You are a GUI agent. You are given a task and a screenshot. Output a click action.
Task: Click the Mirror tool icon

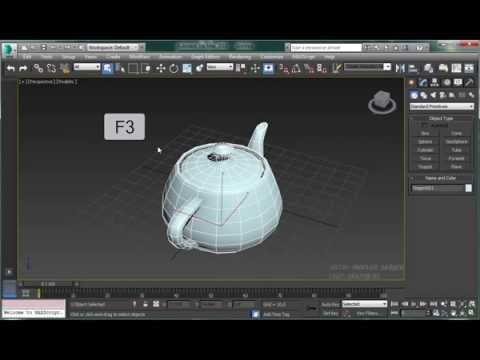[x=400, y=68]
